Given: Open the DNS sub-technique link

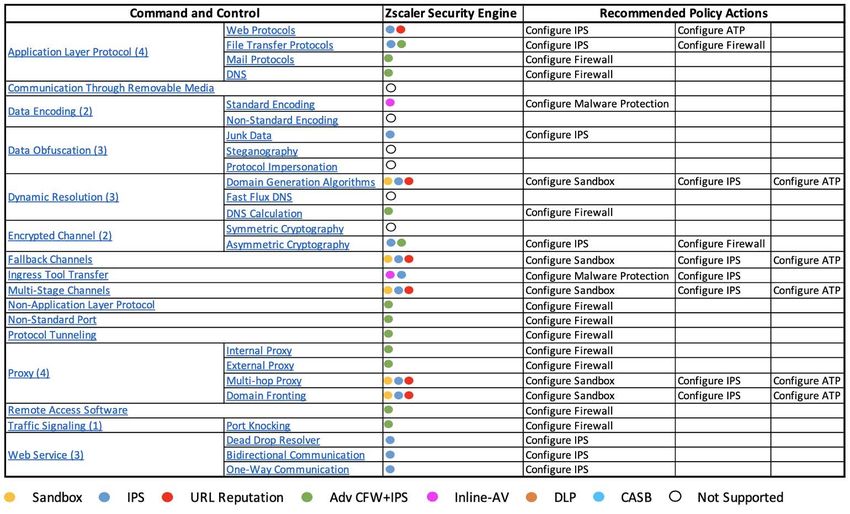Looking at the screenshot, I should pos(236,74).
